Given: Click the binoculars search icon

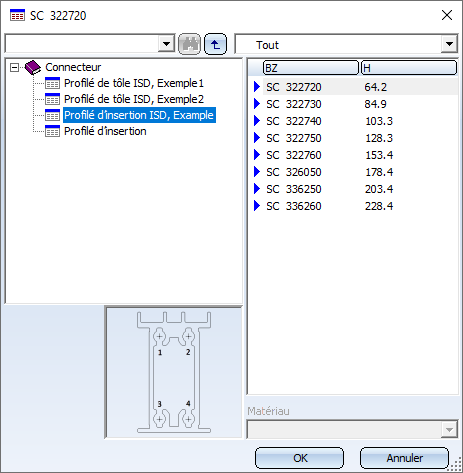Looking at the screenshot, I should tap(189, 44).
